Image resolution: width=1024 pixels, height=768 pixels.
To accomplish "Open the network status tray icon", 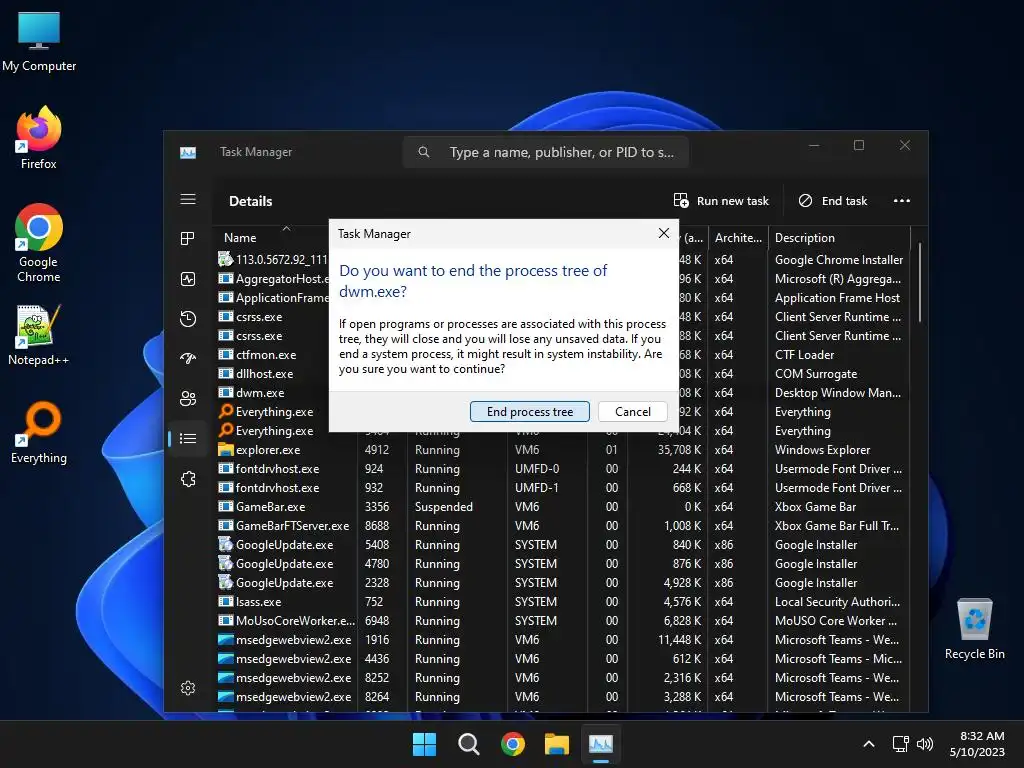I will pos(901,744).
